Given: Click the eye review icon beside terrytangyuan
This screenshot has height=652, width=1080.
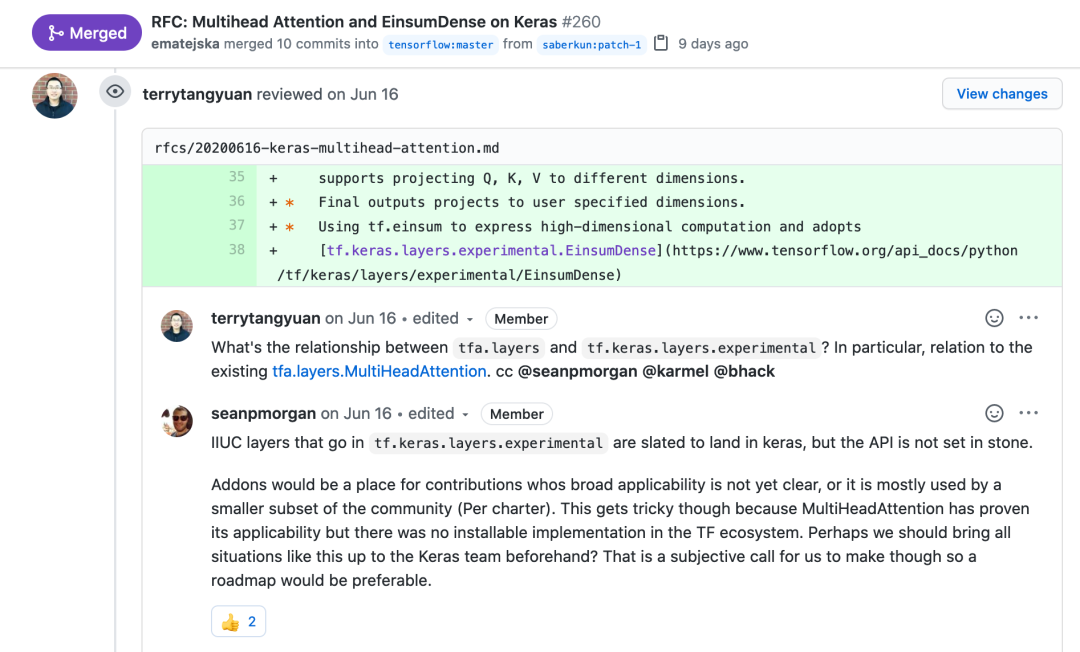Looking at the screenshot, I should click(115, 92).
